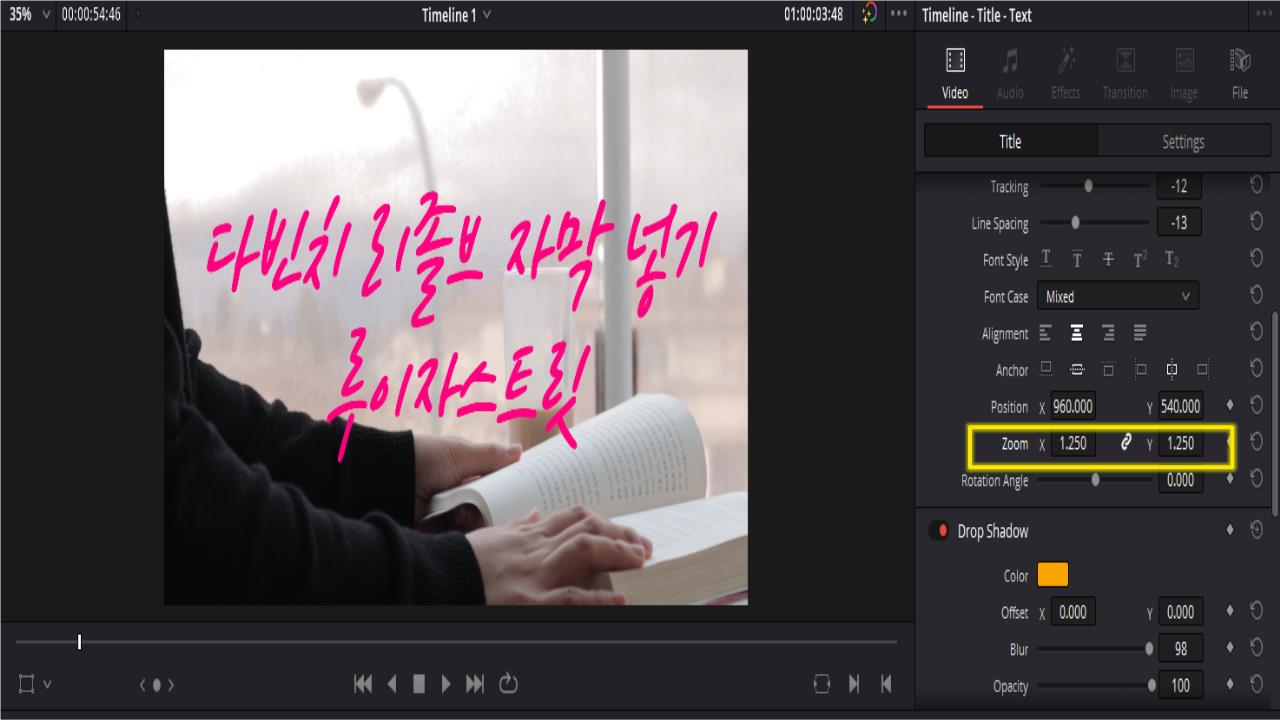This screenshot has height=720, width=1280.
Task: Open the Image inspector tab
Action: (x=1183, y=73)
